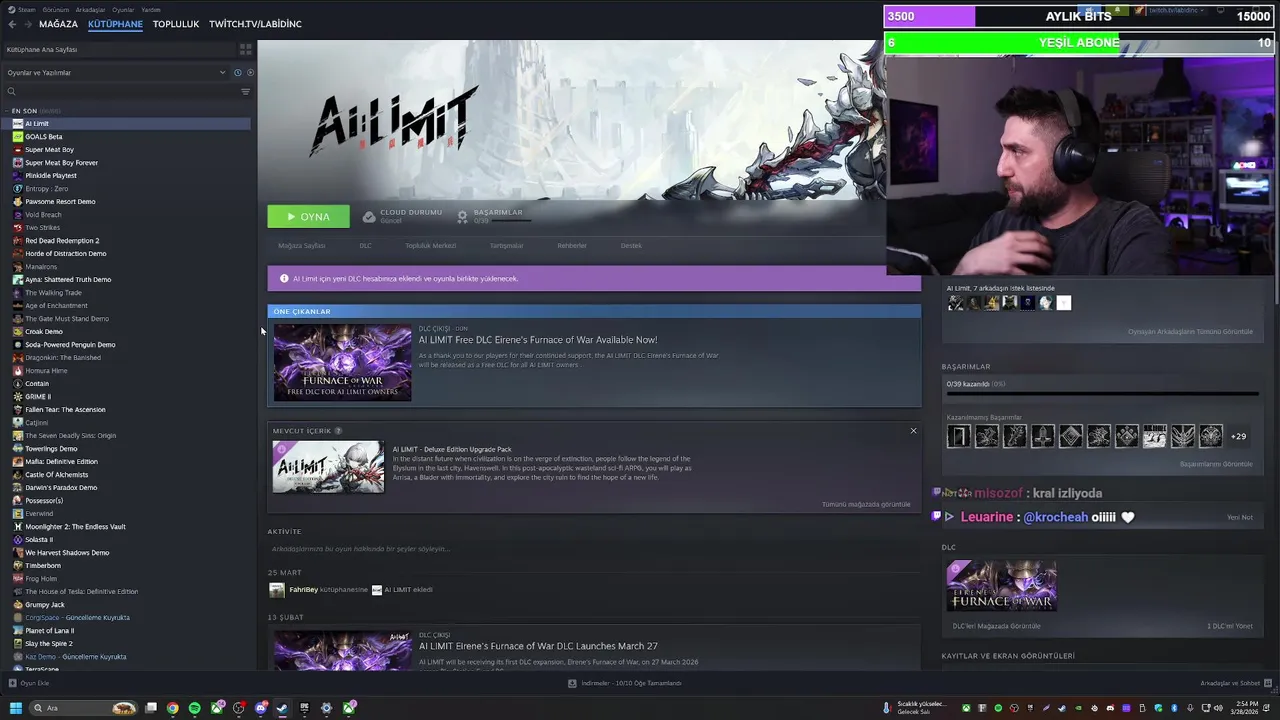This screenshot has width=1280, height=720.
Task: Open the TWITCH.TV/LABIDINC profile tab
Action: coord(255,24)
